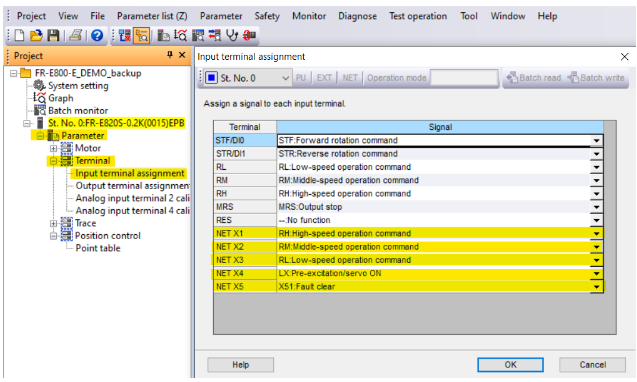This screenshot has width=637, height=382.
Task: Select the NET X3 terminal cell
Action: (x=245, y=260)
